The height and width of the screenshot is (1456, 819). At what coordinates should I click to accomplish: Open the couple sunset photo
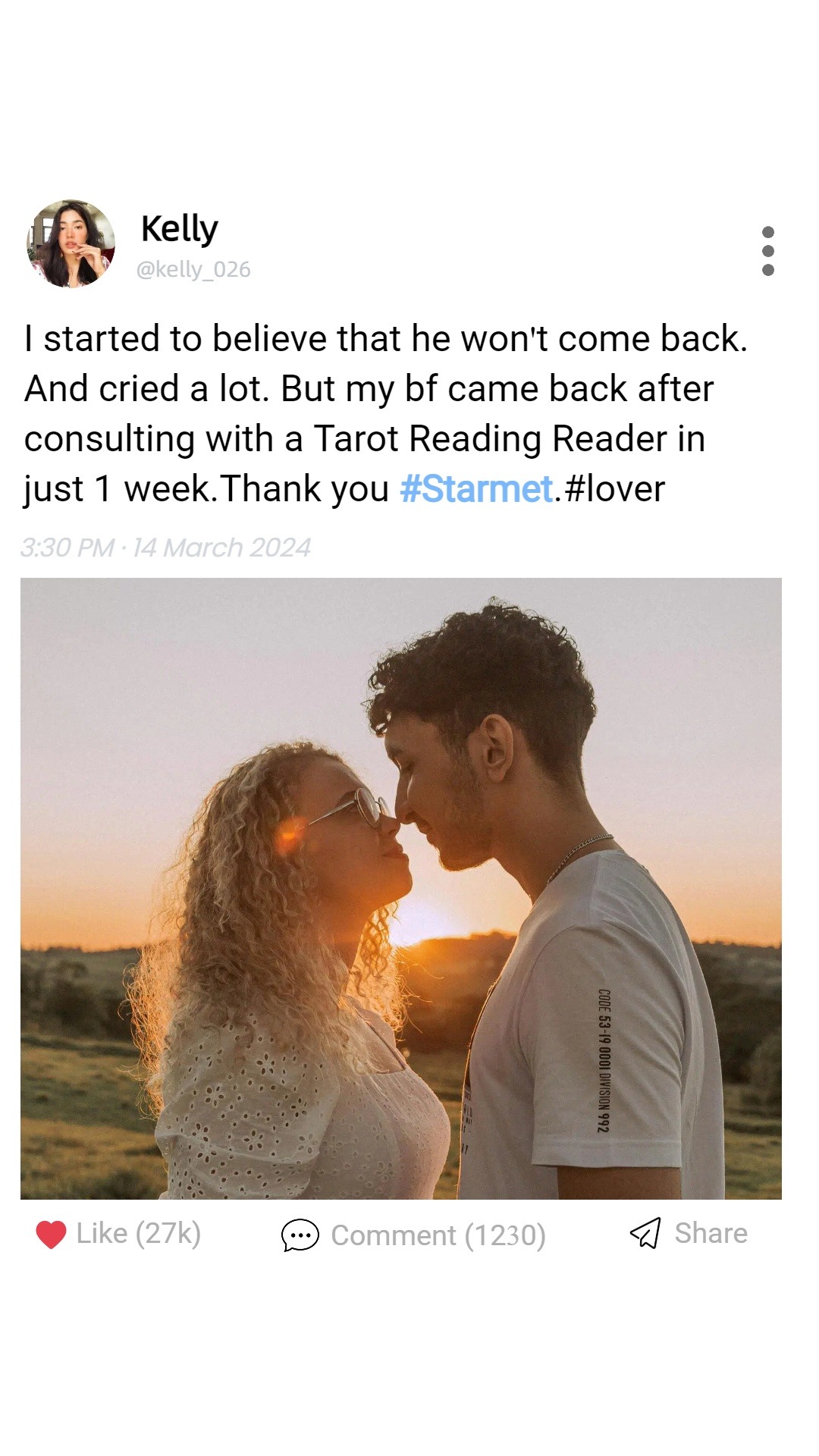[401, 888]
